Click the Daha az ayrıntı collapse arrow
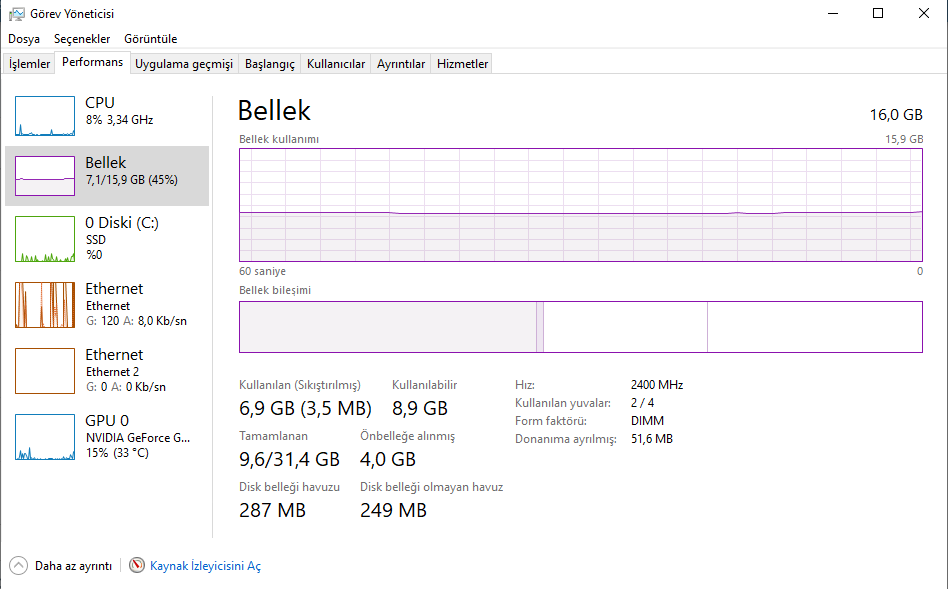This screenshot has height=589, width=948. click(x=18, y=566)
